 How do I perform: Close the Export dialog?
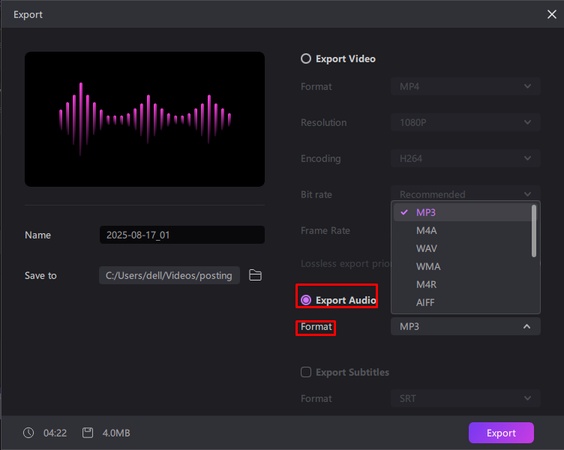551,14
